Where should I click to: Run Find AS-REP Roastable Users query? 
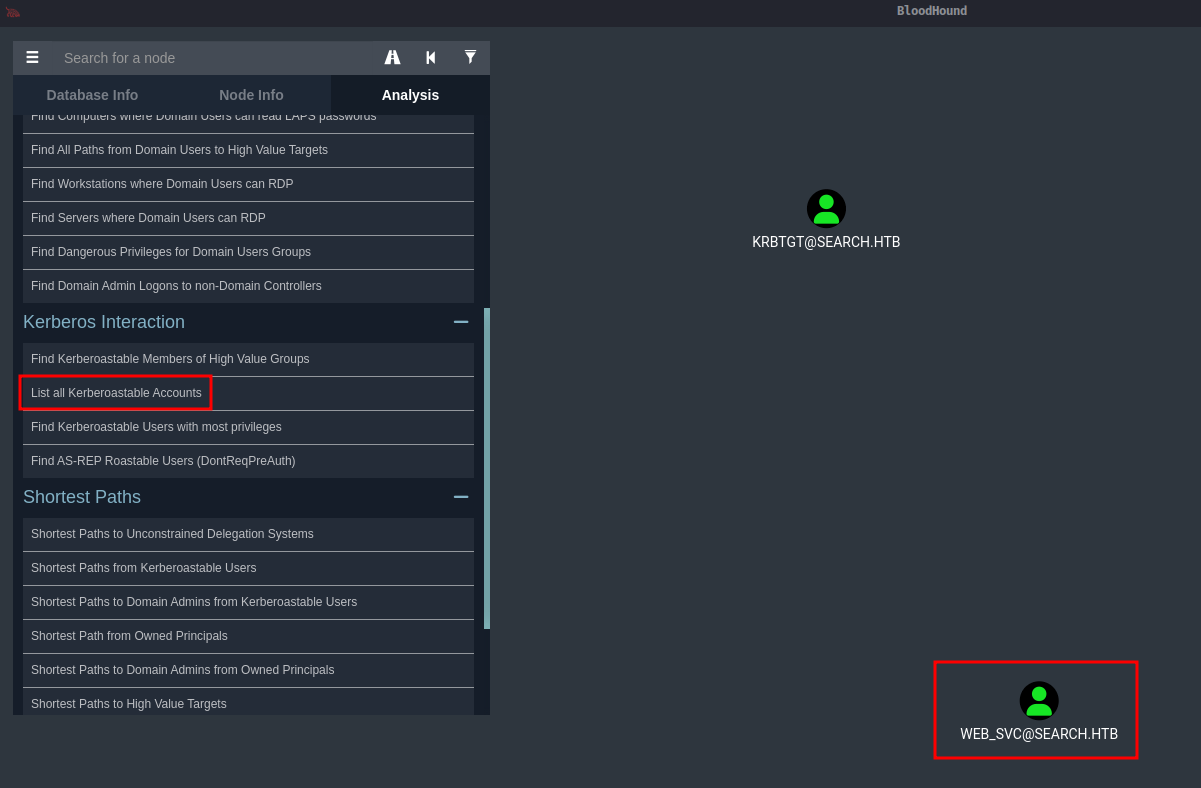[x=248, y=461]
